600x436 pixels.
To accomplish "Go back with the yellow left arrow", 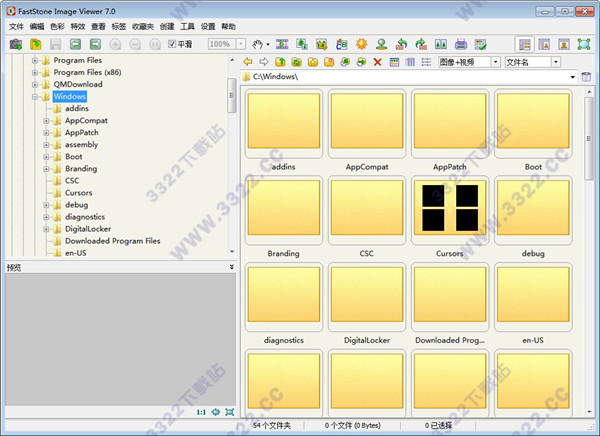I will point(248,62).
